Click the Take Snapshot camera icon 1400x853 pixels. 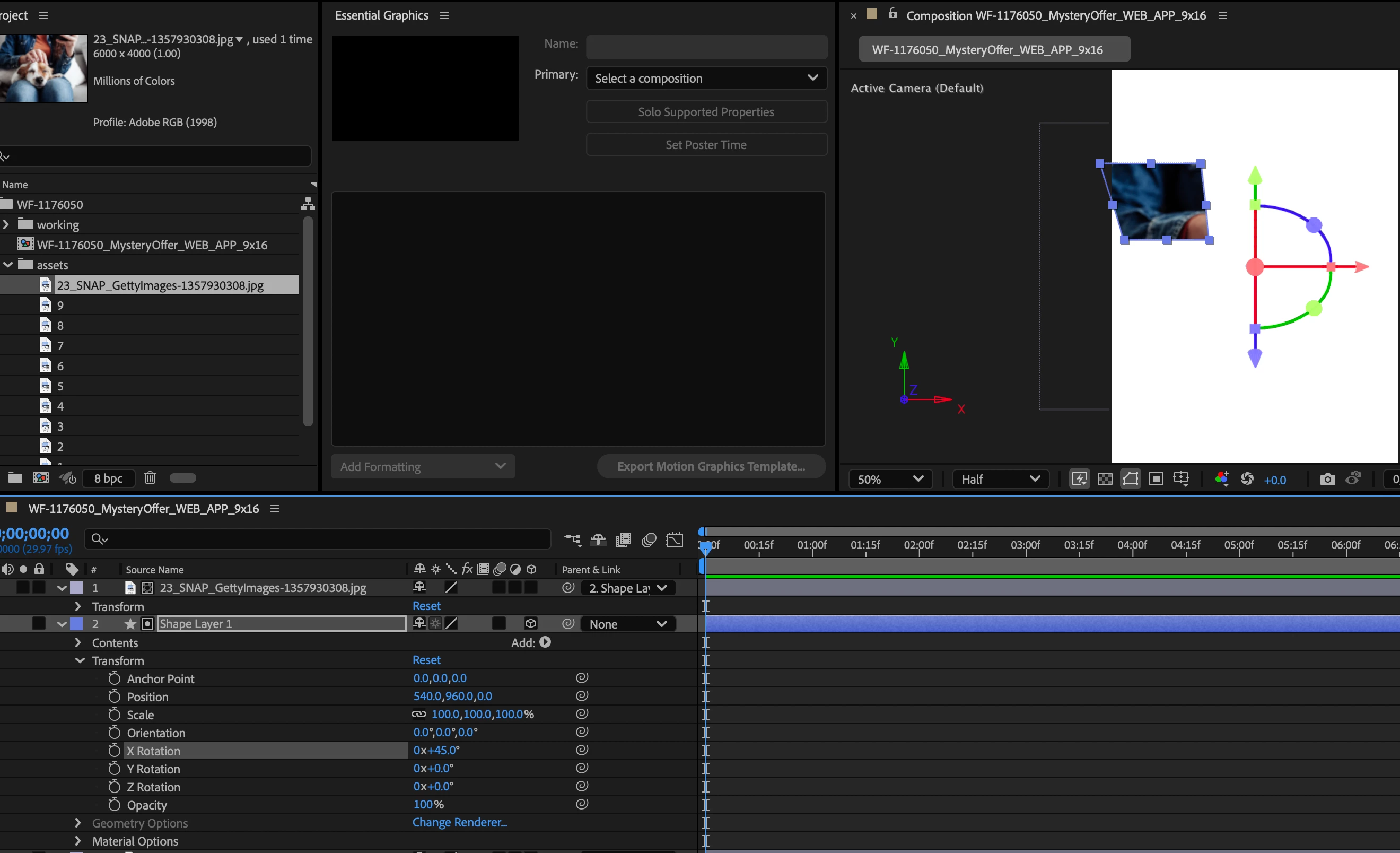1327,479
